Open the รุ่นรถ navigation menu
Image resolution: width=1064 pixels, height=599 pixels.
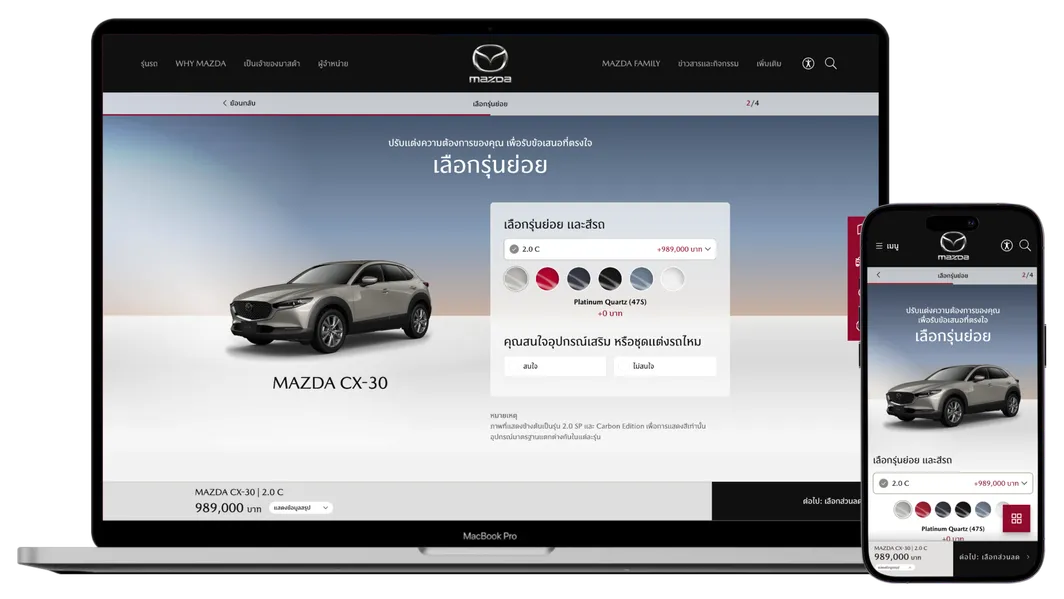[149, 64]
